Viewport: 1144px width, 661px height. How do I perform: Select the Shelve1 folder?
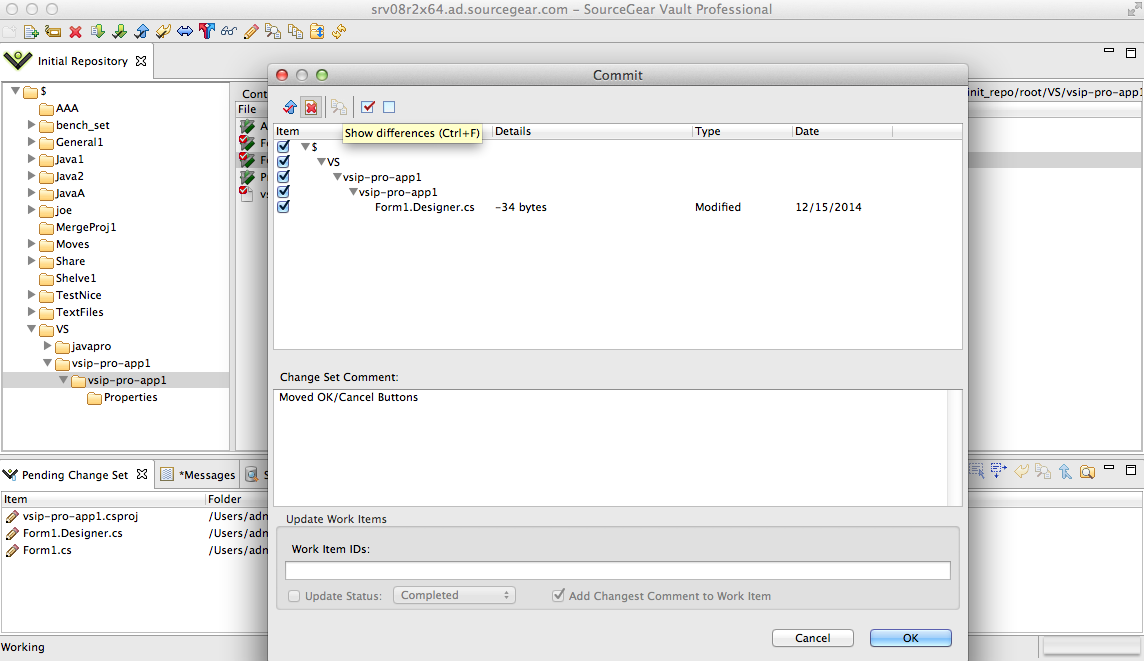pyautogui.click(x=75, y=279)
